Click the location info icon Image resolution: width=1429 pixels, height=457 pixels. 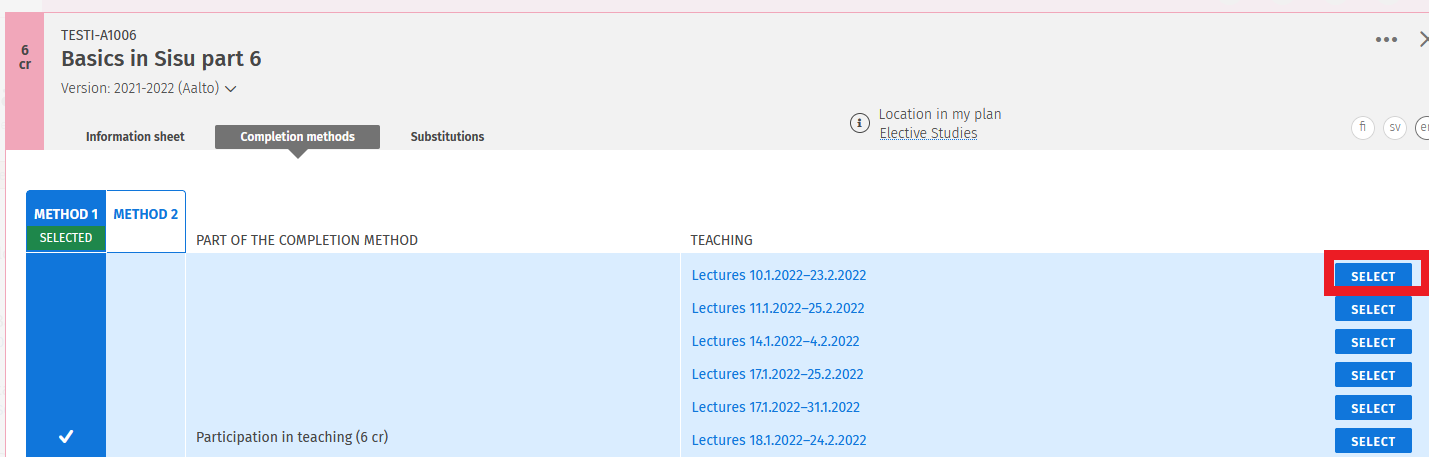point(858,123)
